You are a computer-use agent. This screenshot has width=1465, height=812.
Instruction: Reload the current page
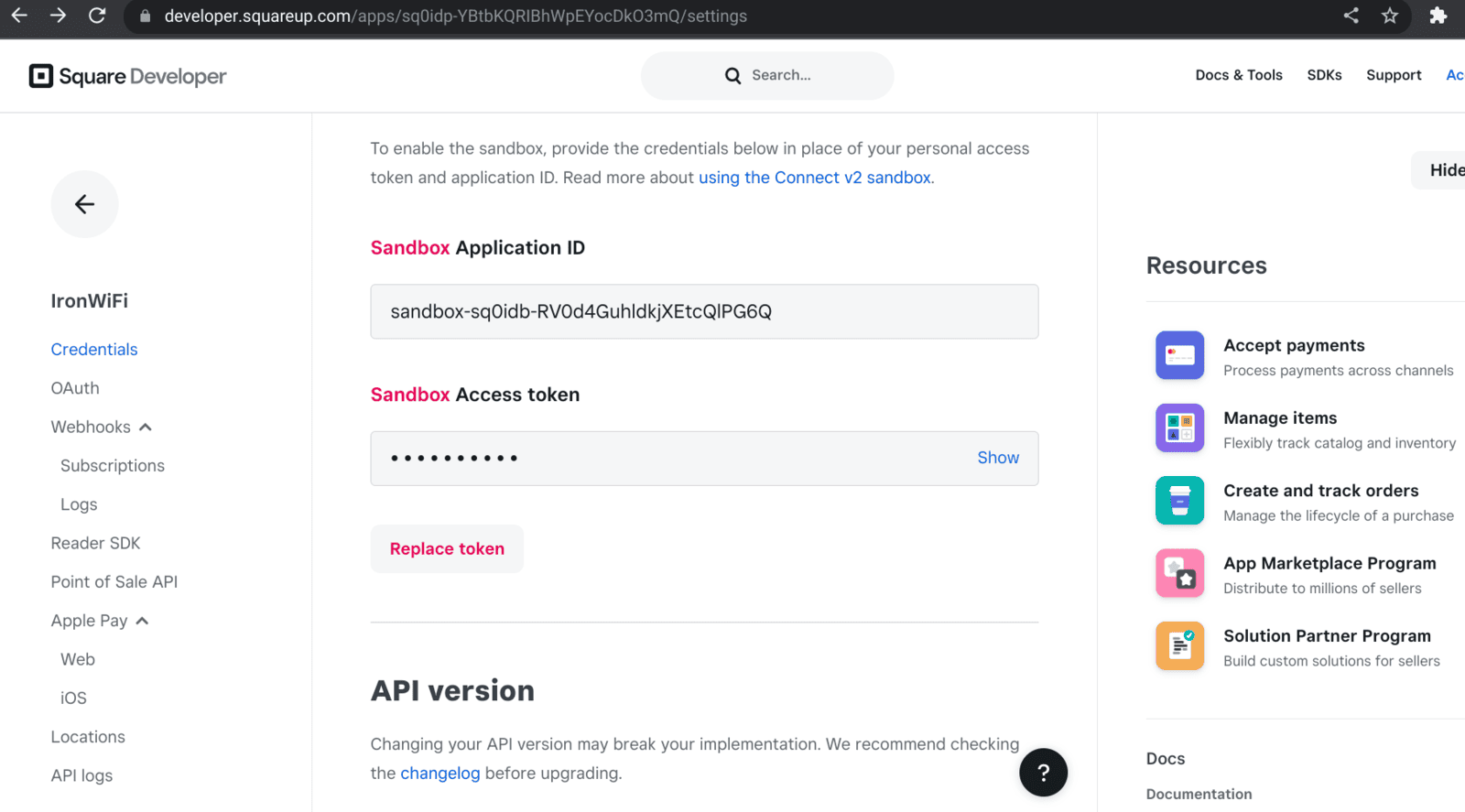97,16
